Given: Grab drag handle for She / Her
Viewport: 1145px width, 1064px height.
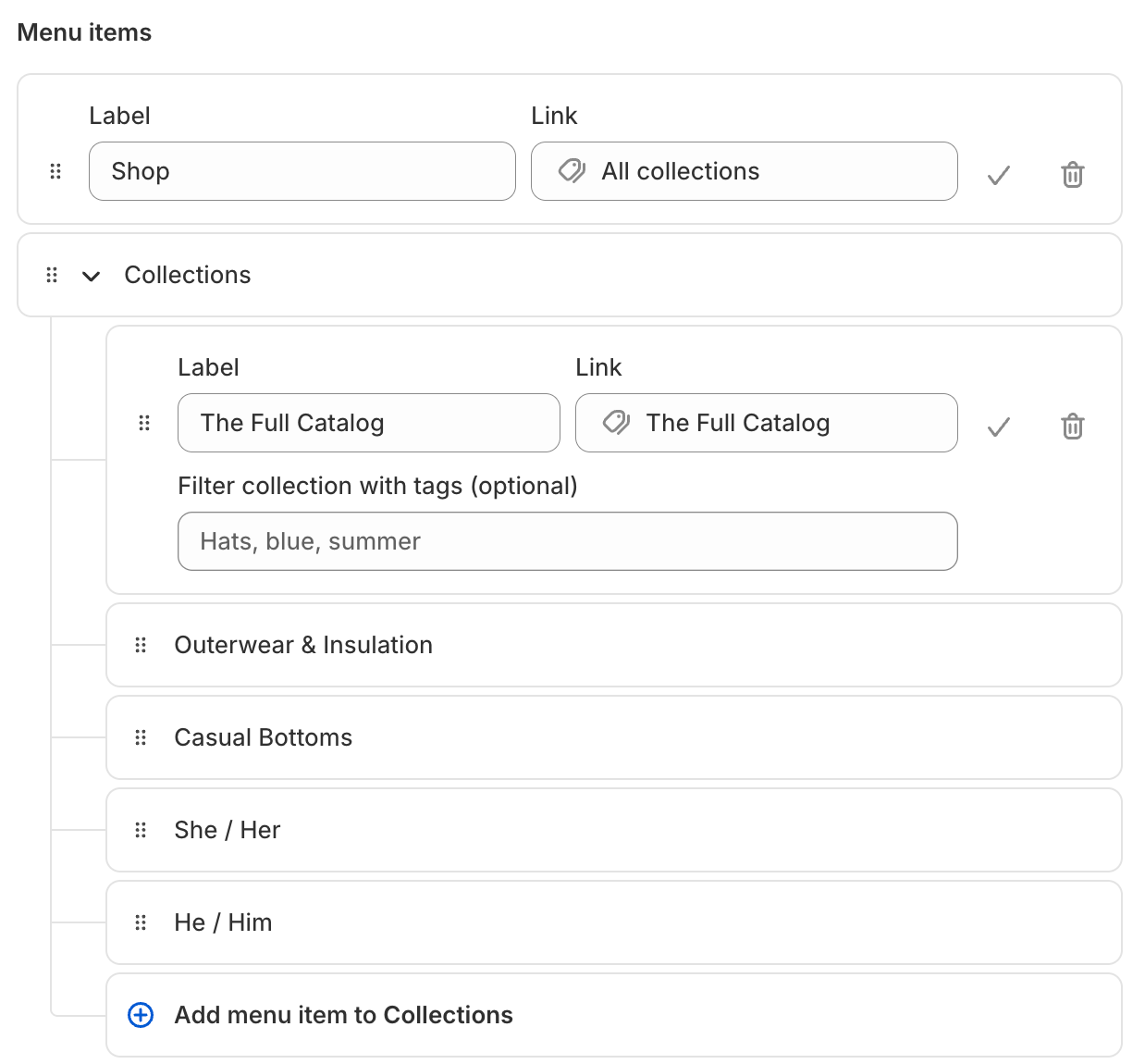Looking at the screenshot, I should point(141,830).
